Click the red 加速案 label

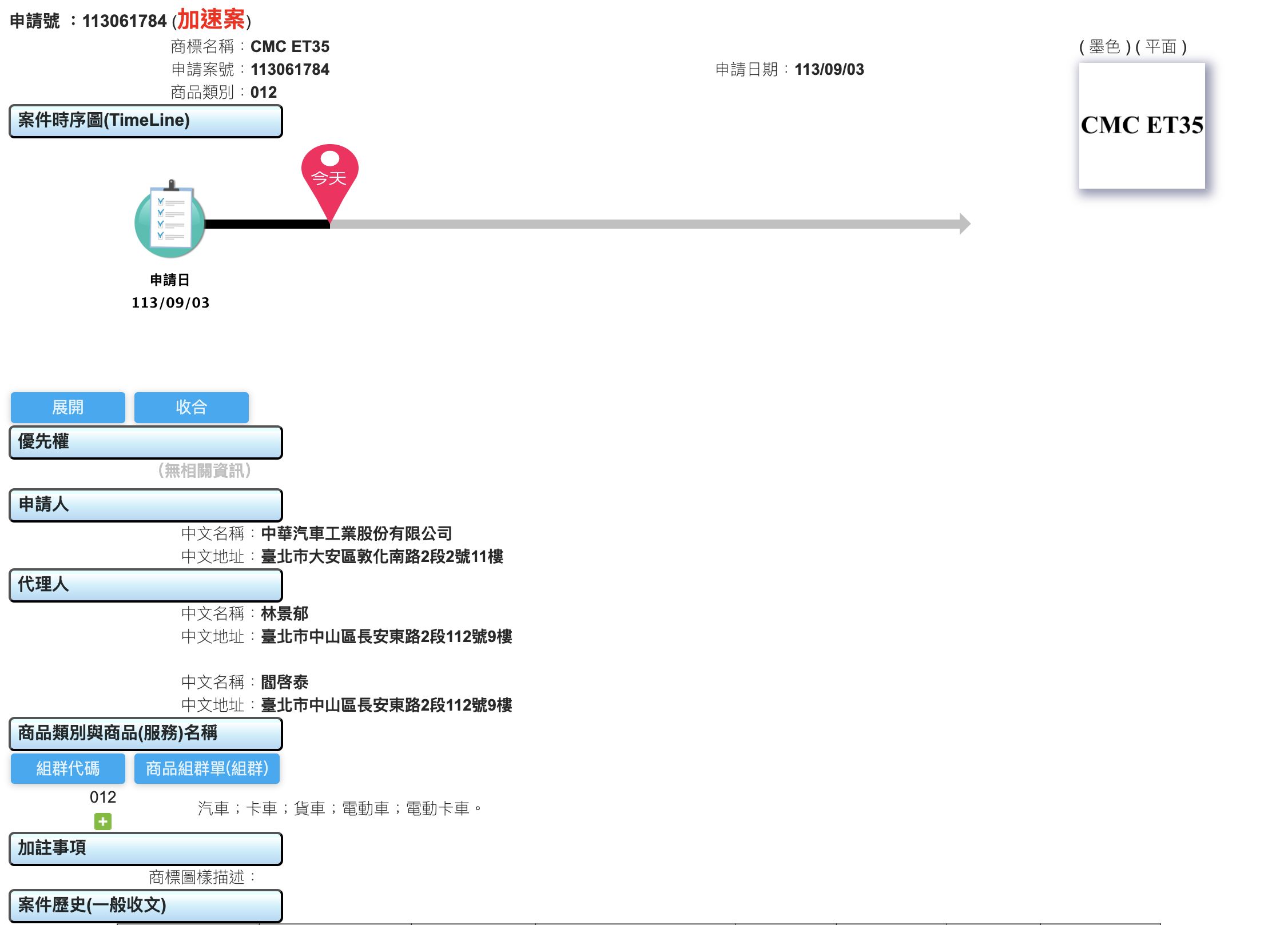[211, 19]
